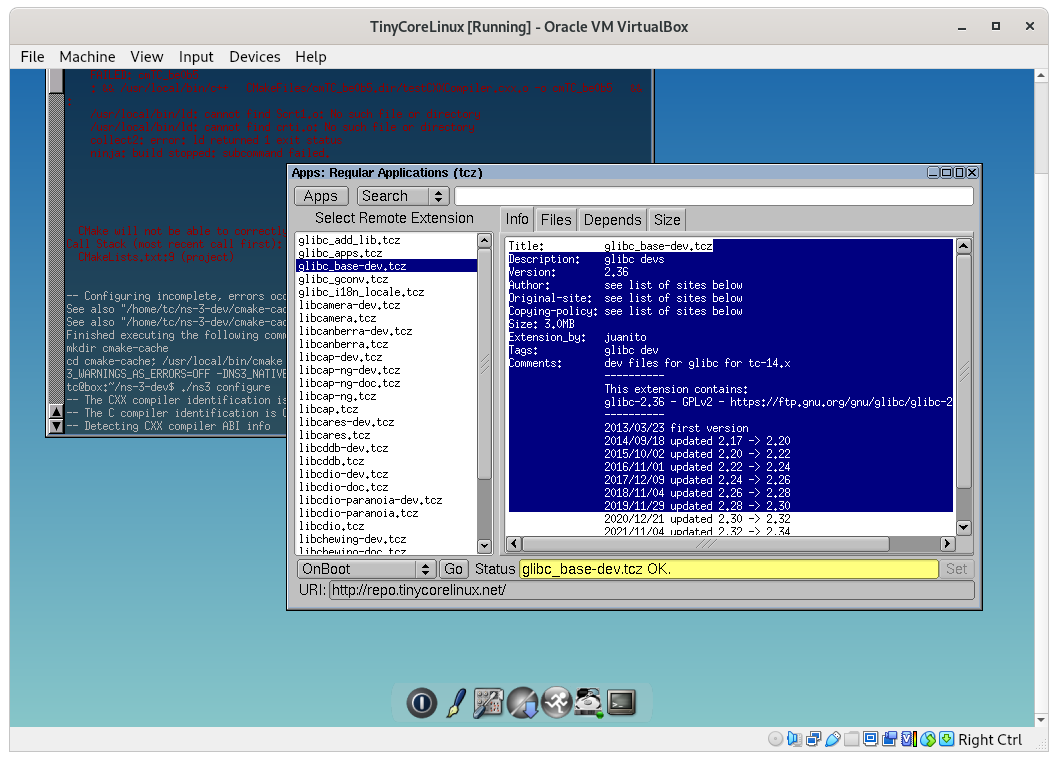Click the URI repository address field
The height and width of the screenshot is (761, 1058).
click(x=652, y=590)
